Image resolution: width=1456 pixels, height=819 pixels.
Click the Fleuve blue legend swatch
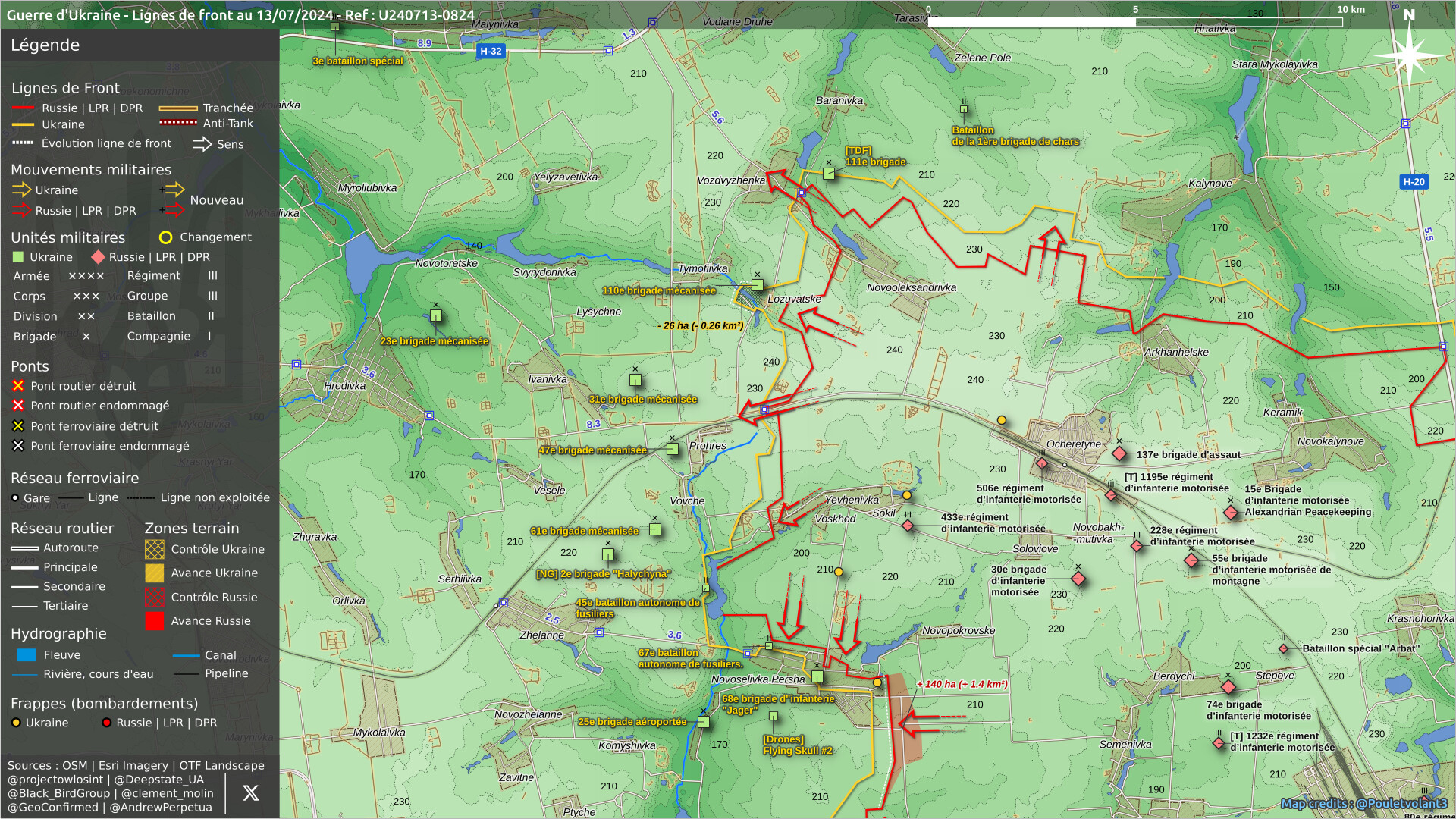pyautogui.click(x=27, y=655)
